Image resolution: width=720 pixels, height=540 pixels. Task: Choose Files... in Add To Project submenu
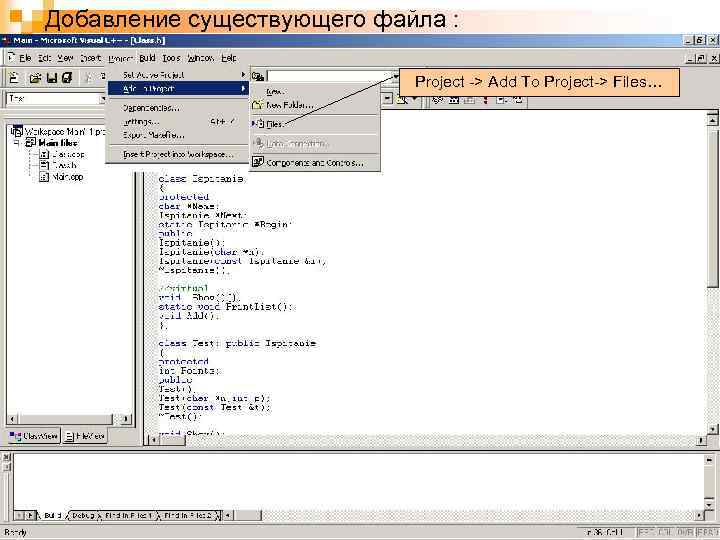[x=315, y=124]
